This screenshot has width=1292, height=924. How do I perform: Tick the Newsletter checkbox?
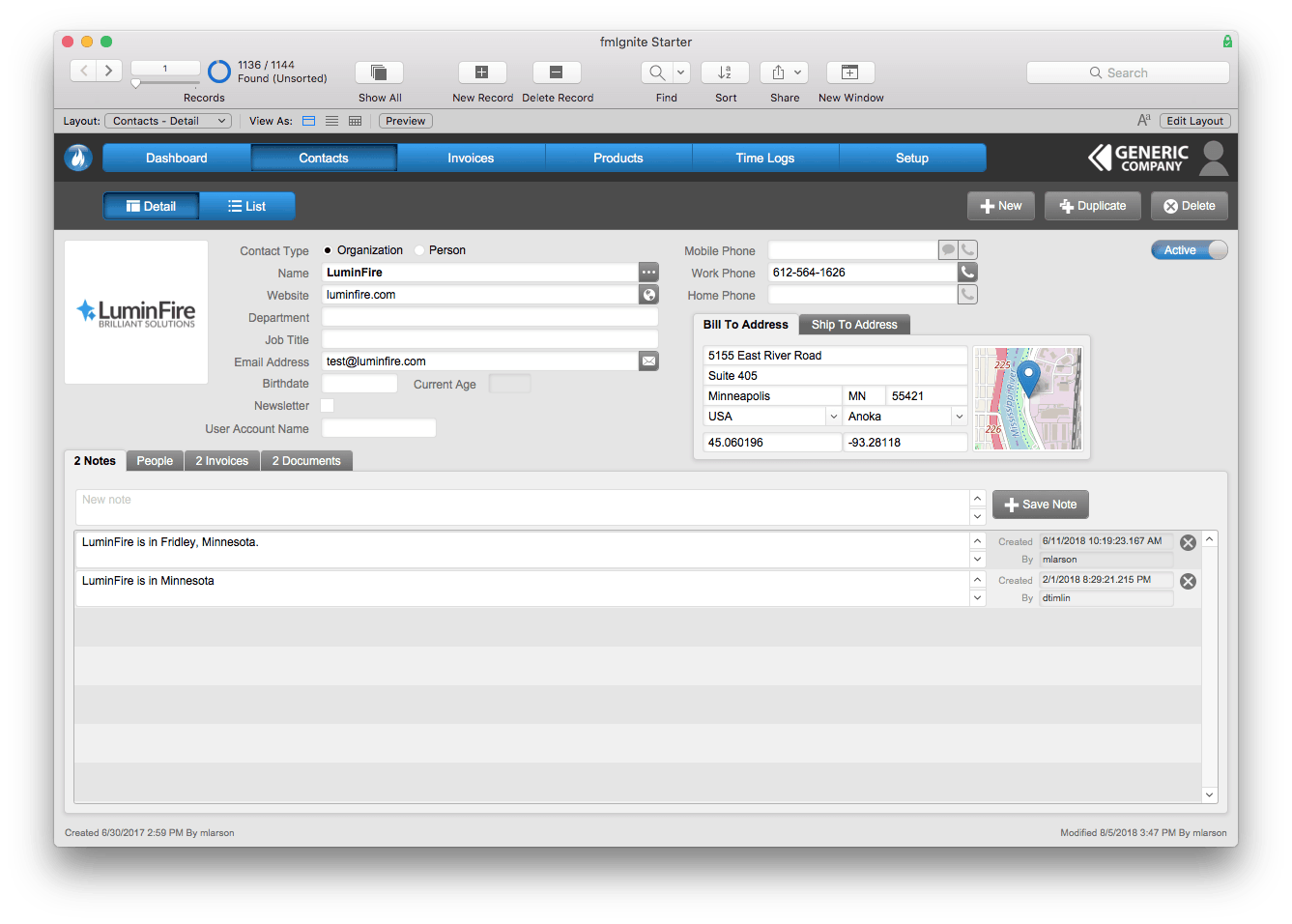[x=328, y=406]
